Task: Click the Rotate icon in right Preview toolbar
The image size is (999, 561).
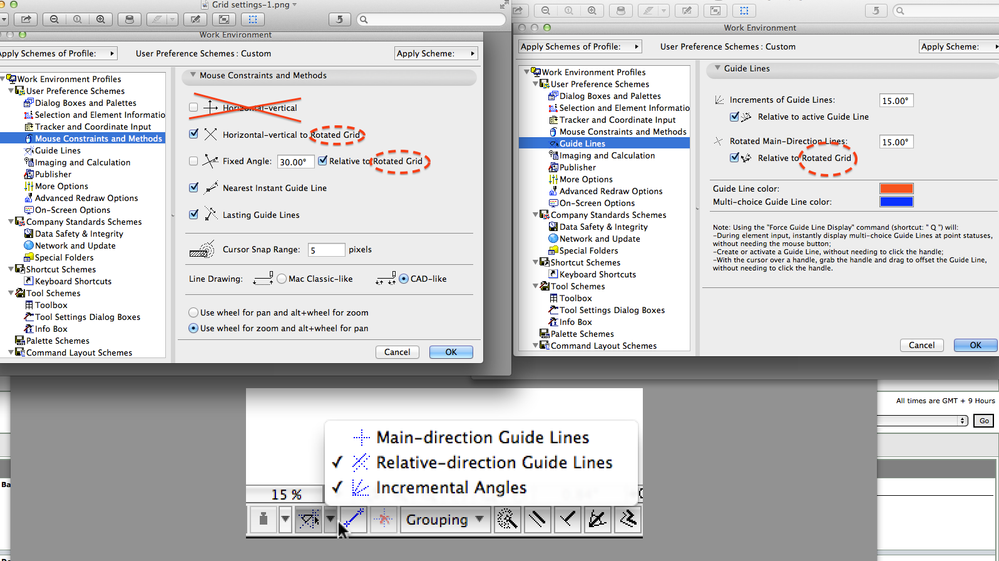Action: point(876,11)
